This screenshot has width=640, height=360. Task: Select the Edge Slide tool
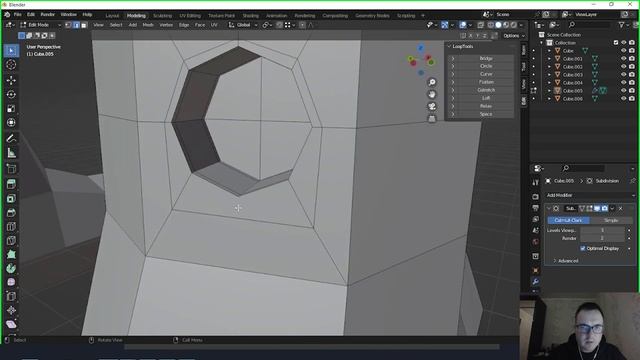tap(11, 296)
